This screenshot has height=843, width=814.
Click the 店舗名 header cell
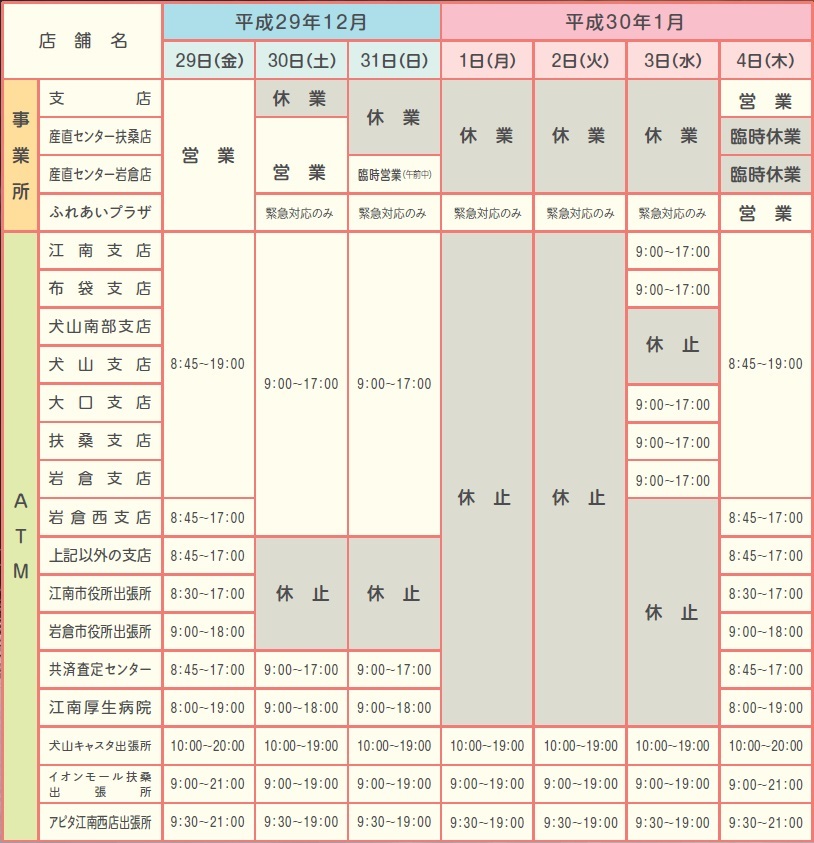point(82,41)
